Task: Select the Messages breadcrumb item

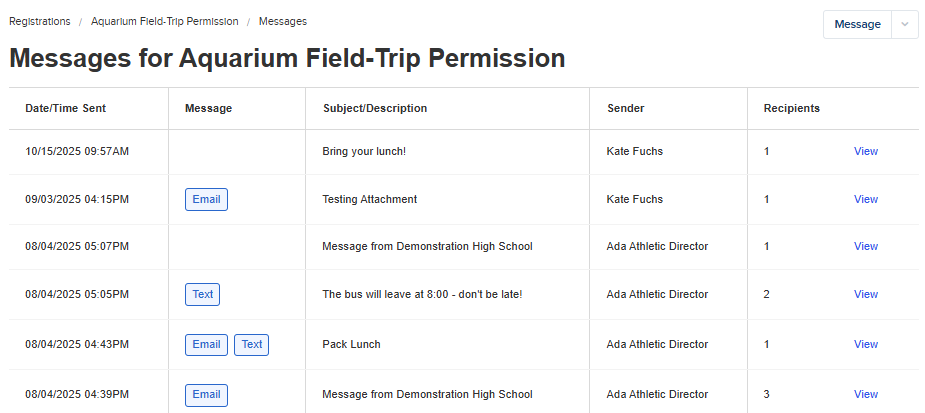Action: click(x=283, y=22)
